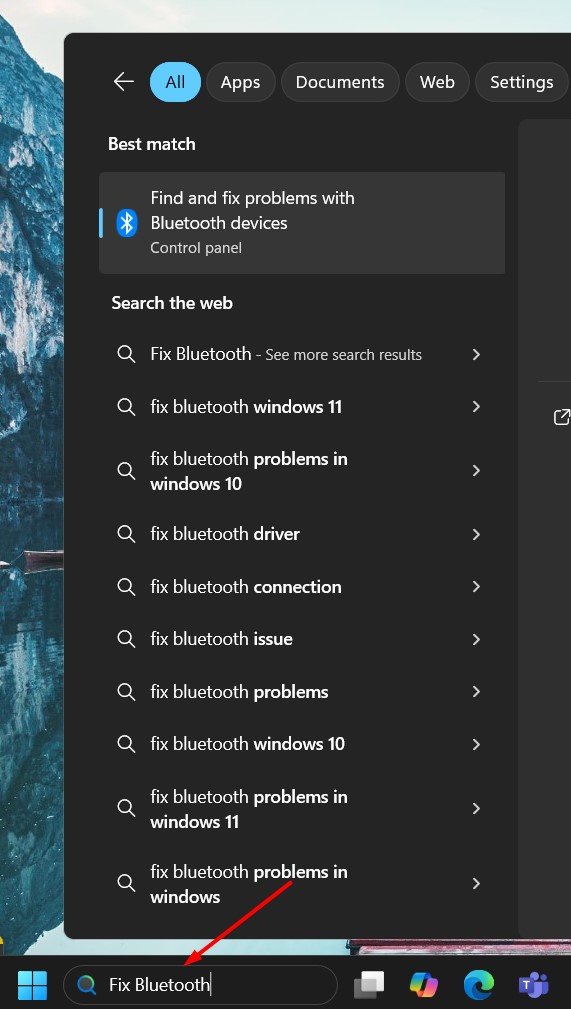Open the Windows Start menu
571x1009 pixels.
[32, 985]
